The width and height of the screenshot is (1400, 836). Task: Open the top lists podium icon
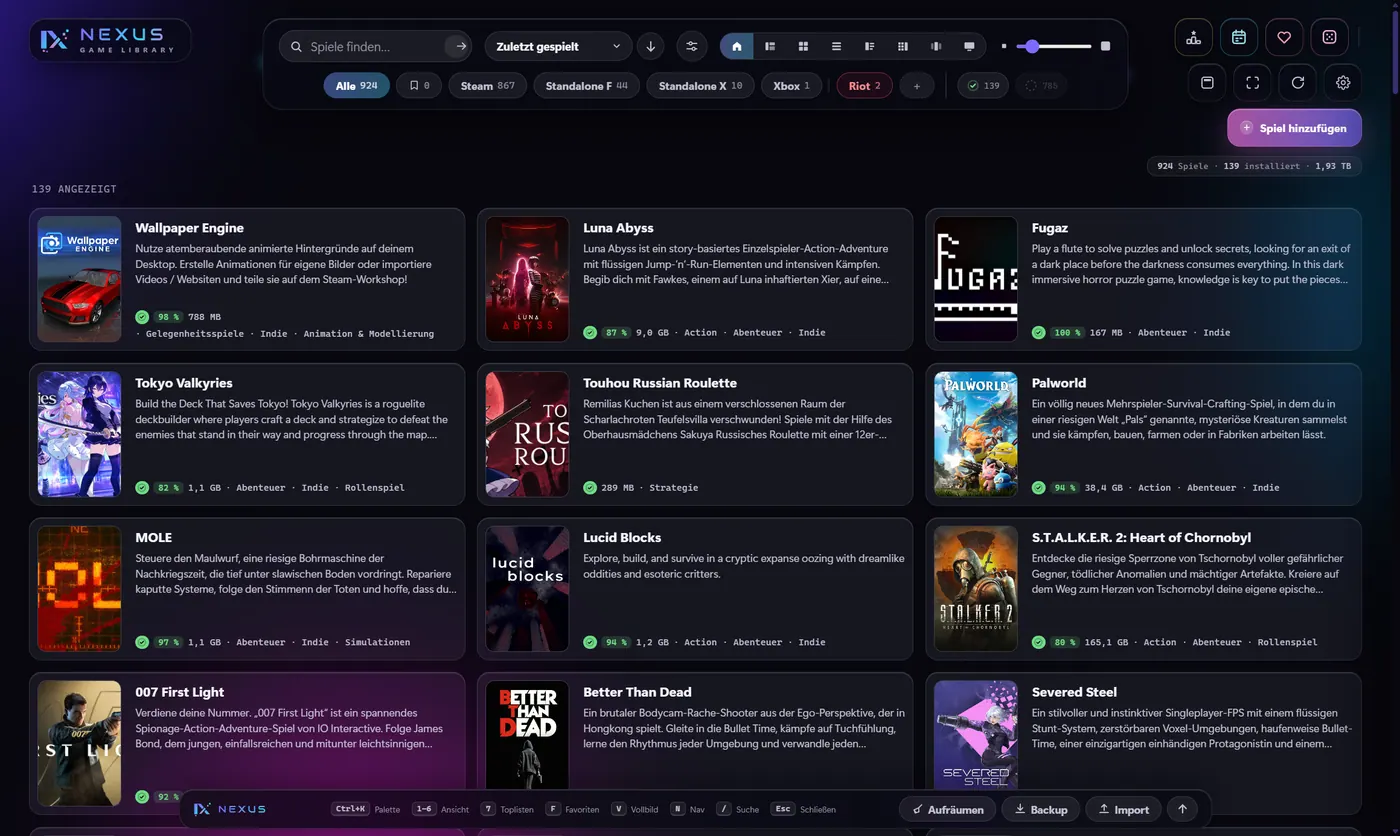(x=1193, y=37)
